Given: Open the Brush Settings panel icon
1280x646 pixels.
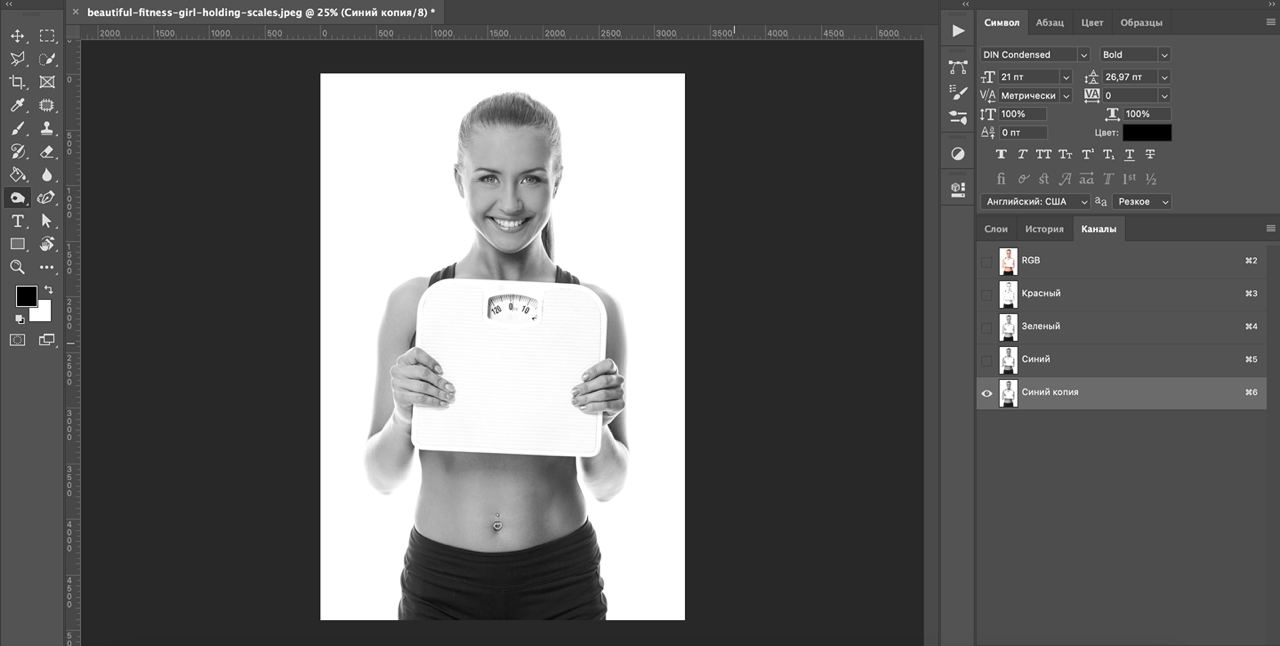Looking at the screenshot, I should click(x=958, y=92).
